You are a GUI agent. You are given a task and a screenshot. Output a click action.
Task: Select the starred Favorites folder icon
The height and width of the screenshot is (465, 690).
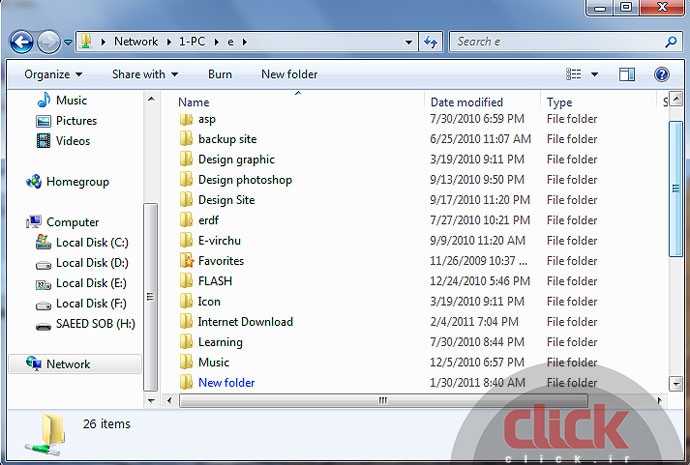(187, 261)
